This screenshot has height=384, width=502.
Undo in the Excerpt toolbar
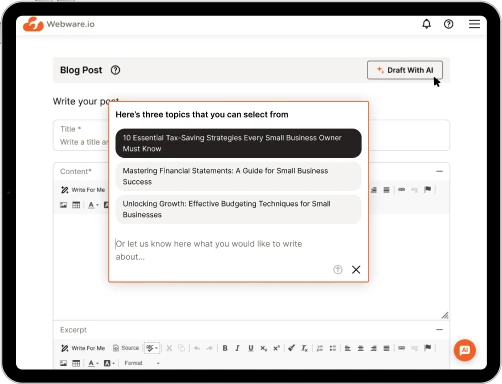tap(197, 348)
